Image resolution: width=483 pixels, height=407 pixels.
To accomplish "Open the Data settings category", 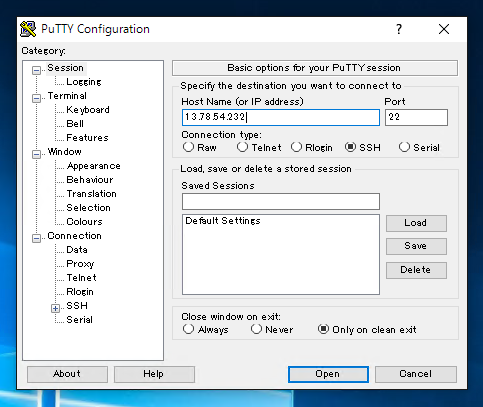I will point(77,250).
